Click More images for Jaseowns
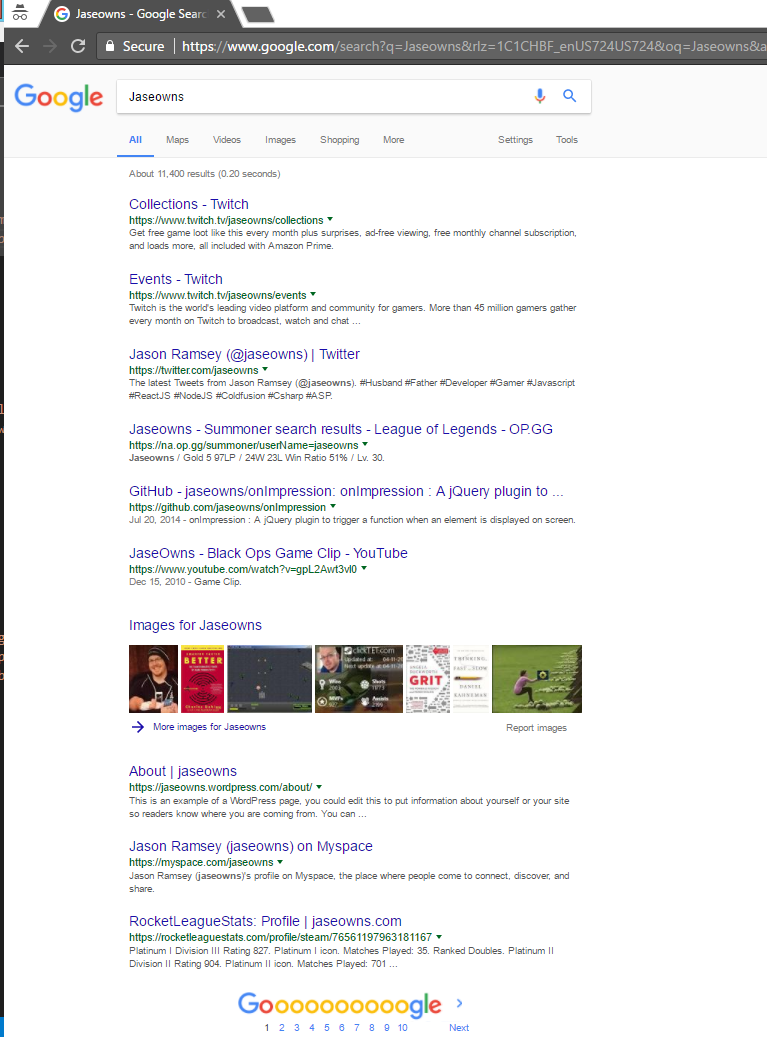This screenshot has width=767, height=1037. pos(210,727)
